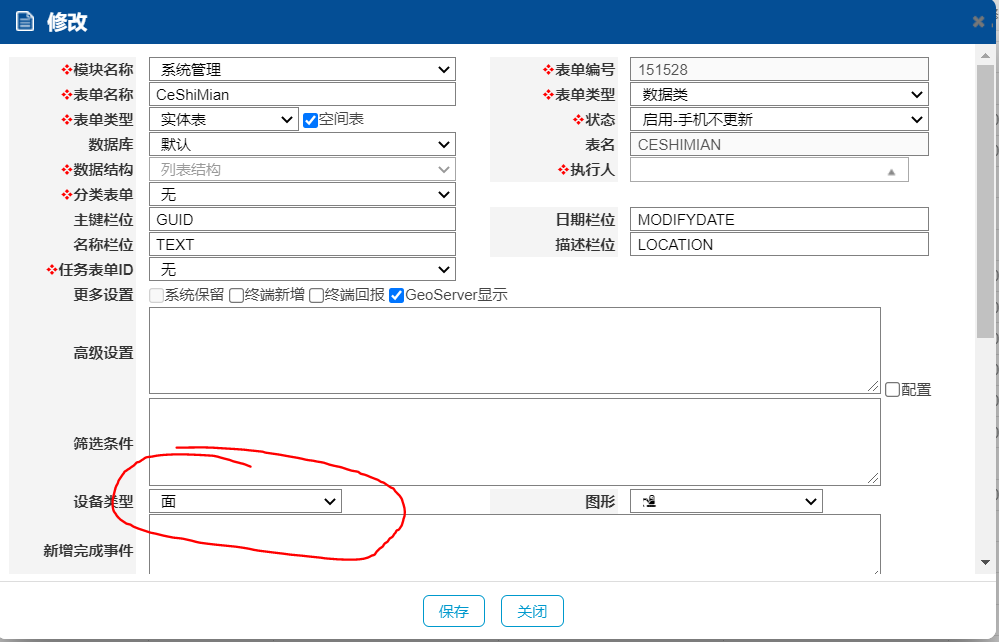The width and height of the screenshot is (999, 642).
Task: Click the 关闭 button
Action: coord(532,611)
